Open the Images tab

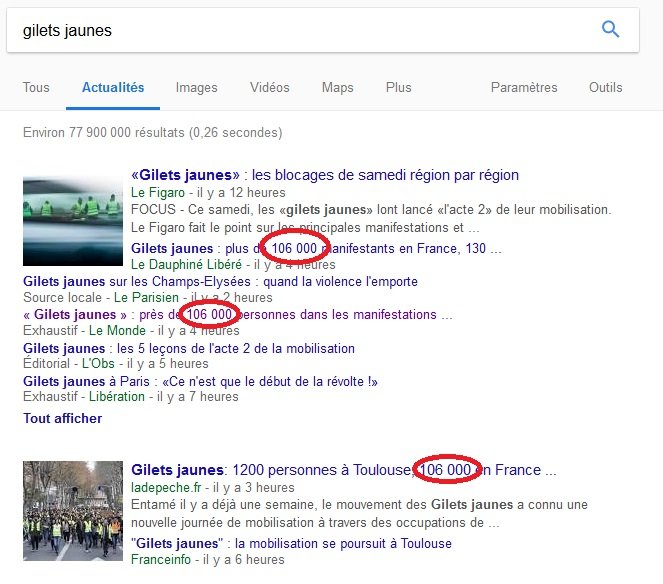(196, 88)
